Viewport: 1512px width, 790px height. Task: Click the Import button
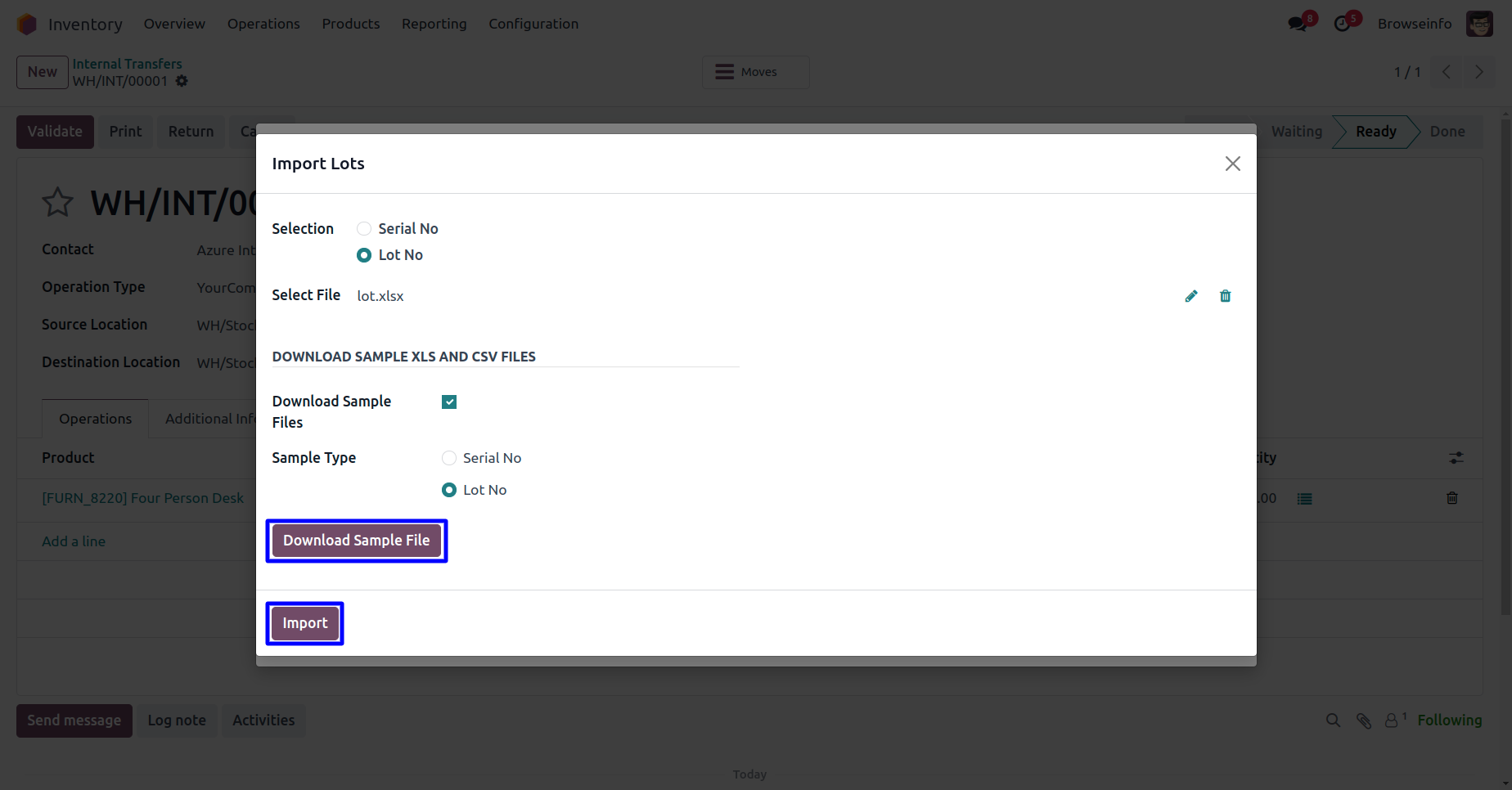304,623
